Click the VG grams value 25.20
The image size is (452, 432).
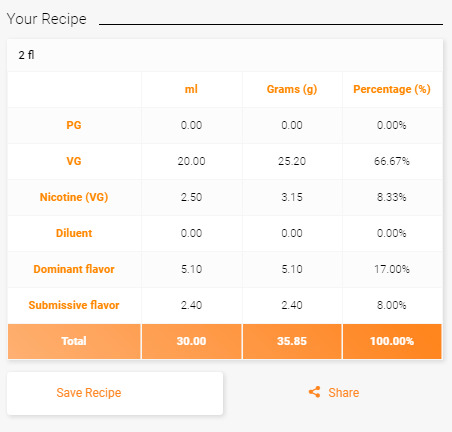pyautogui.click(x=292, y=161)
